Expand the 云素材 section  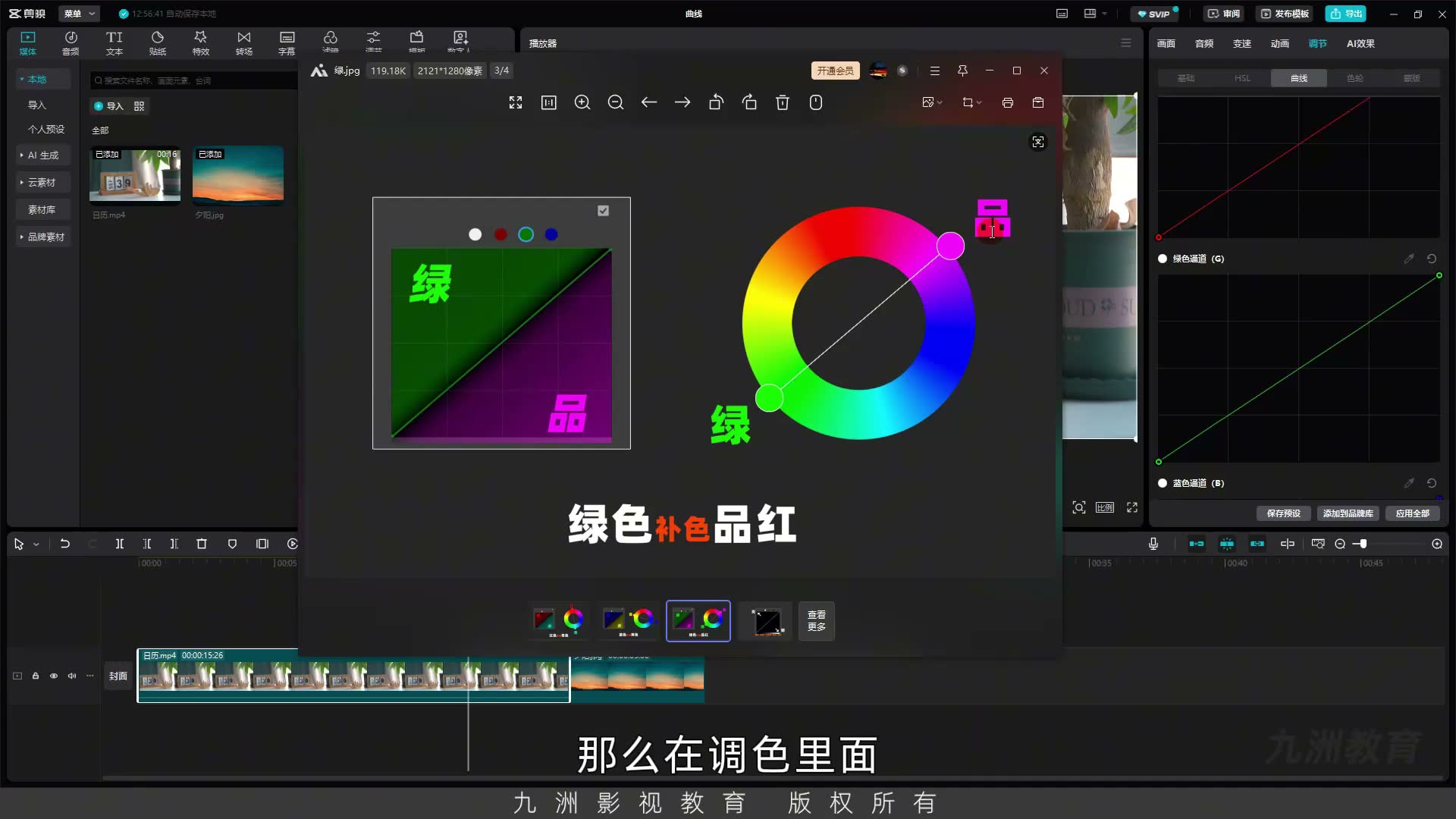coord(44,183)
